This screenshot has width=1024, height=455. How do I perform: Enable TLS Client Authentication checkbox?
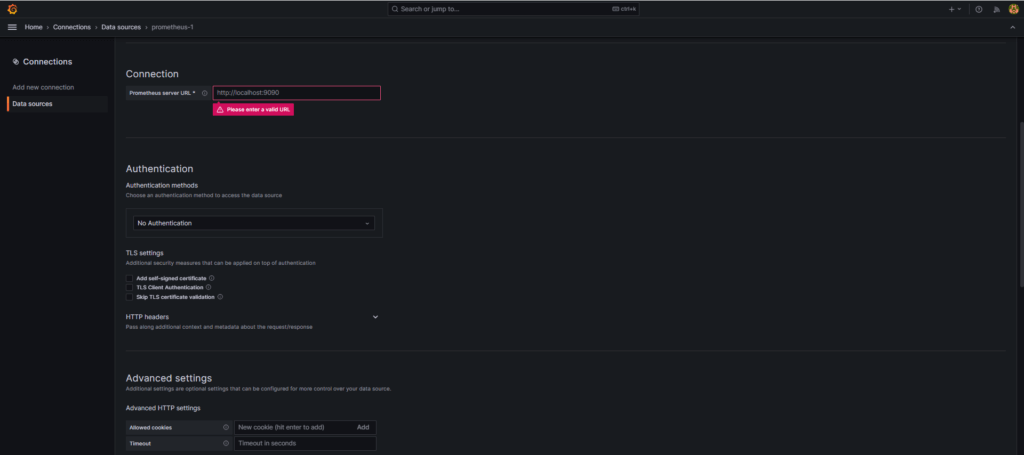pos(129,287)
